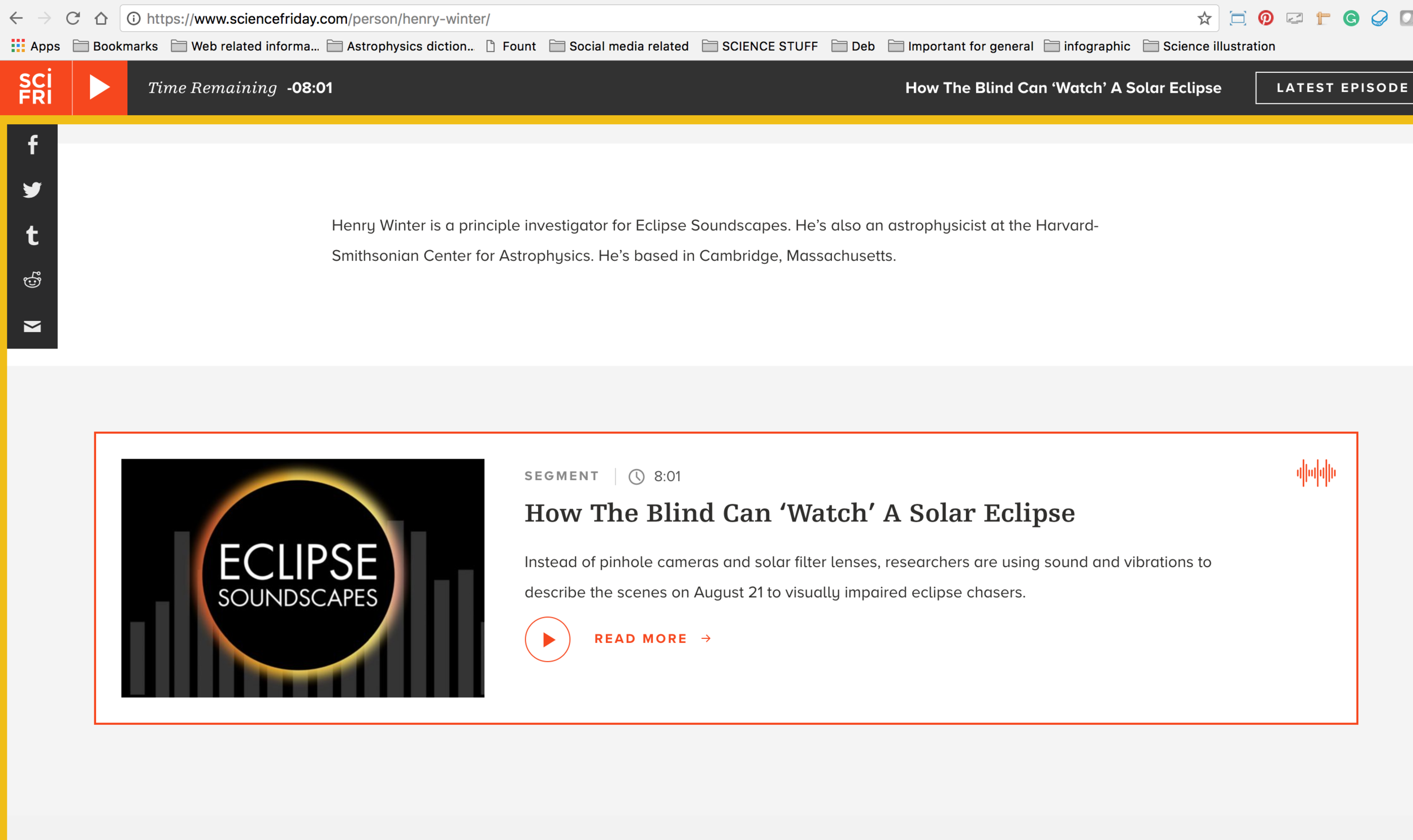Go to Sci Fri home via logo

pyautogui.click(x=36, y=88)
